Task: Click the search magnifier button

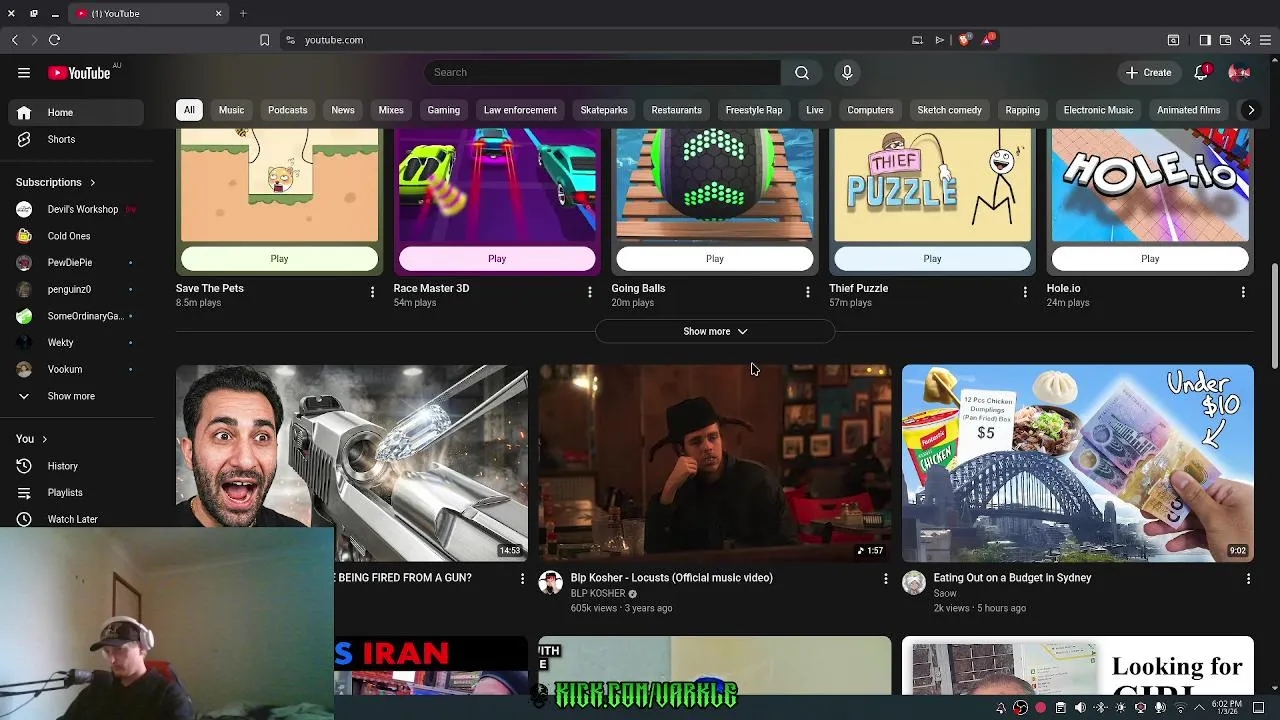Action: tap(801, 72)
